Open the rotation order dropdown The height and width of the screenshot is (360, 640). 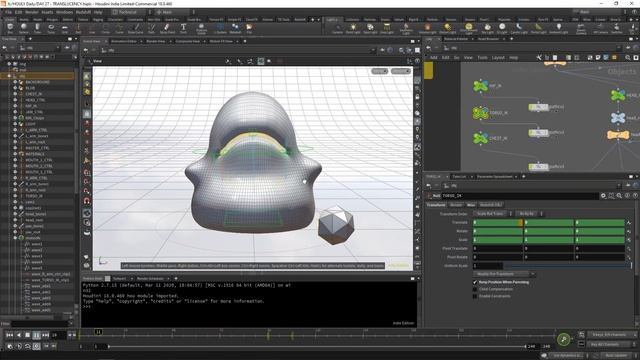pos(530,214)
